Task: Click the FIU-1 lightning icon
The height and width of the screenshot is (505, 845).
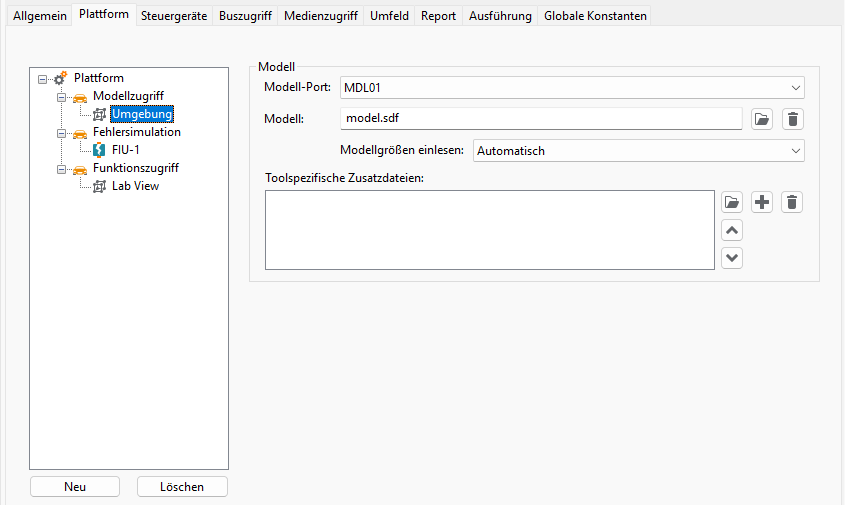Action: pos(99,150)
